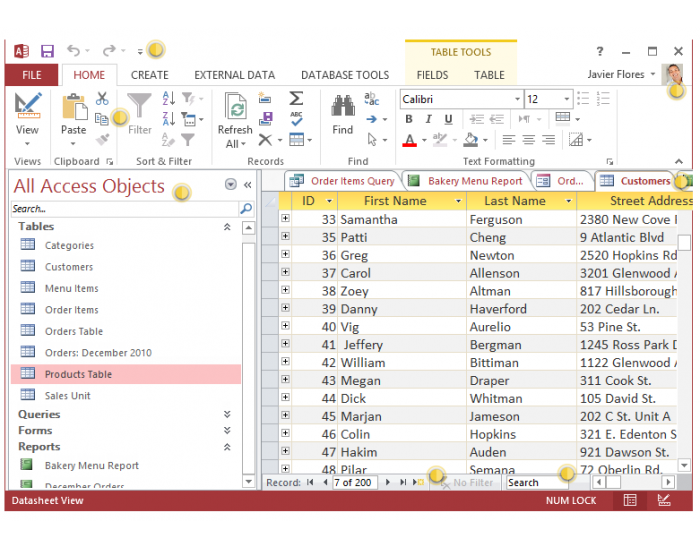Collapse the navigation pane with shutter button
This screenshot has height=550, width=700.
coord(248,185)
